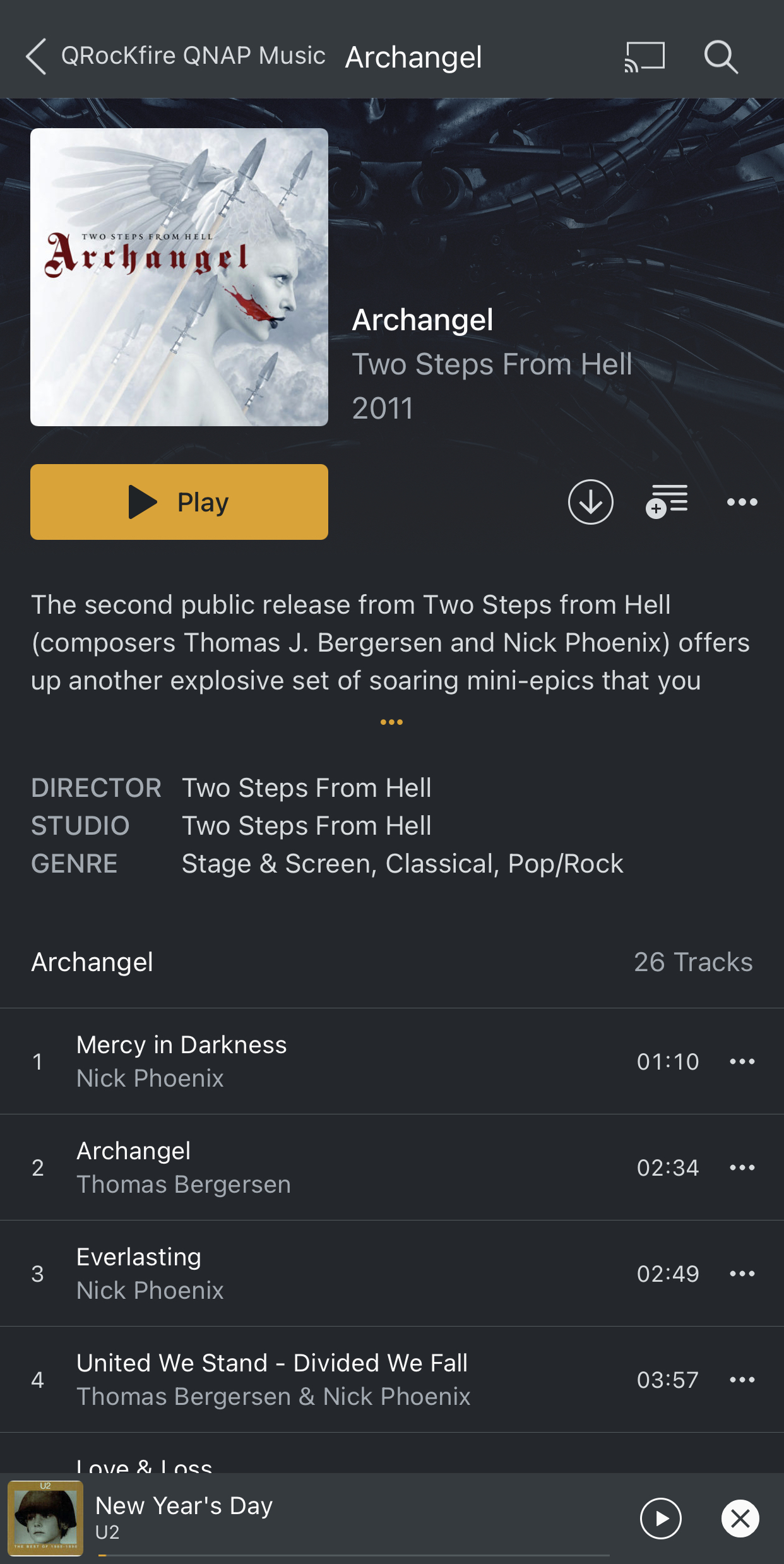Tap the Archangel album cover art
The image size is (784, 1564).
point(179,277)
